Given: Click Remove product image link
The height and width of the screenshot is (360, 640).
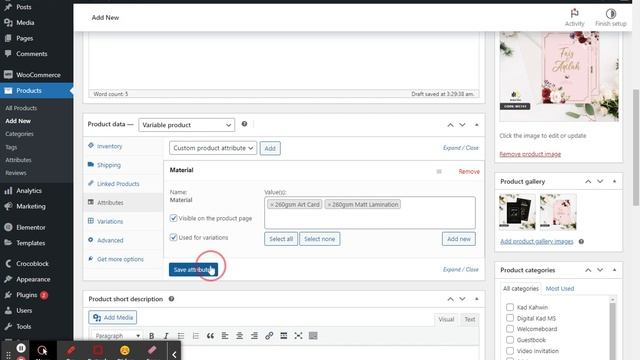Looking at the screenshot, I should coord(530,154).
